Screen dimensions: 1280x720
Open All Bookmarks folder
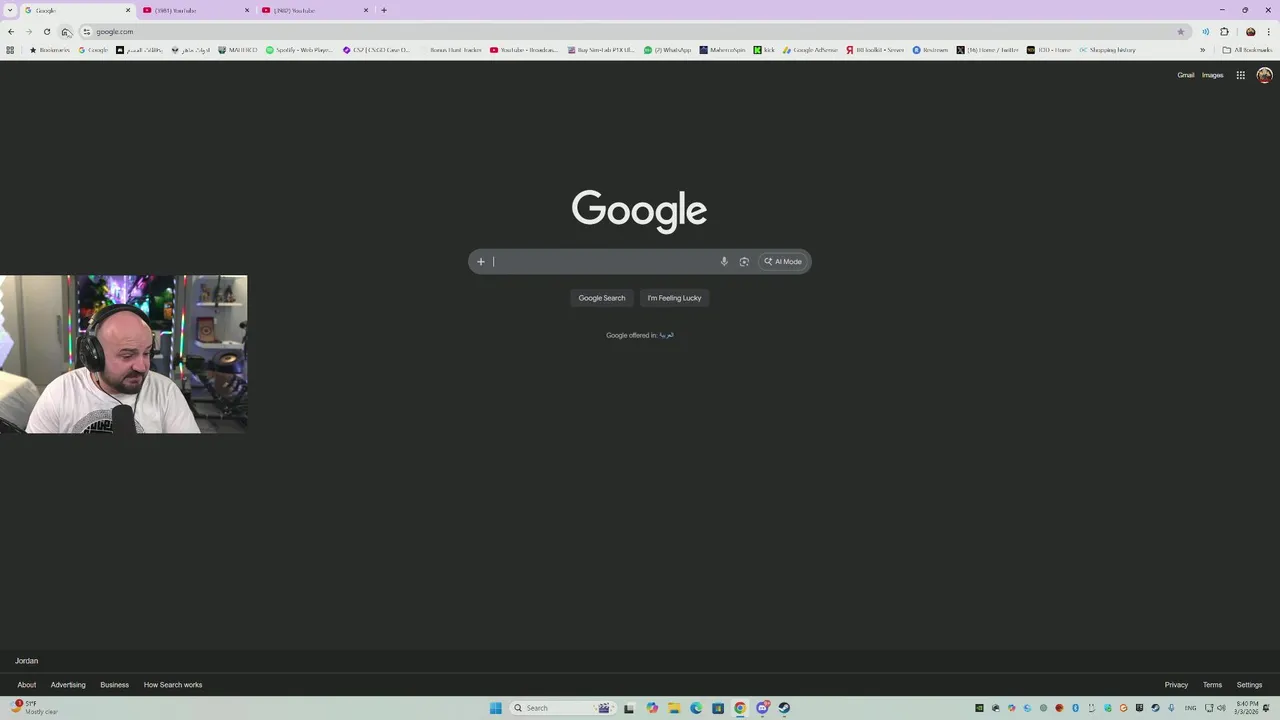coord(1247,50)
